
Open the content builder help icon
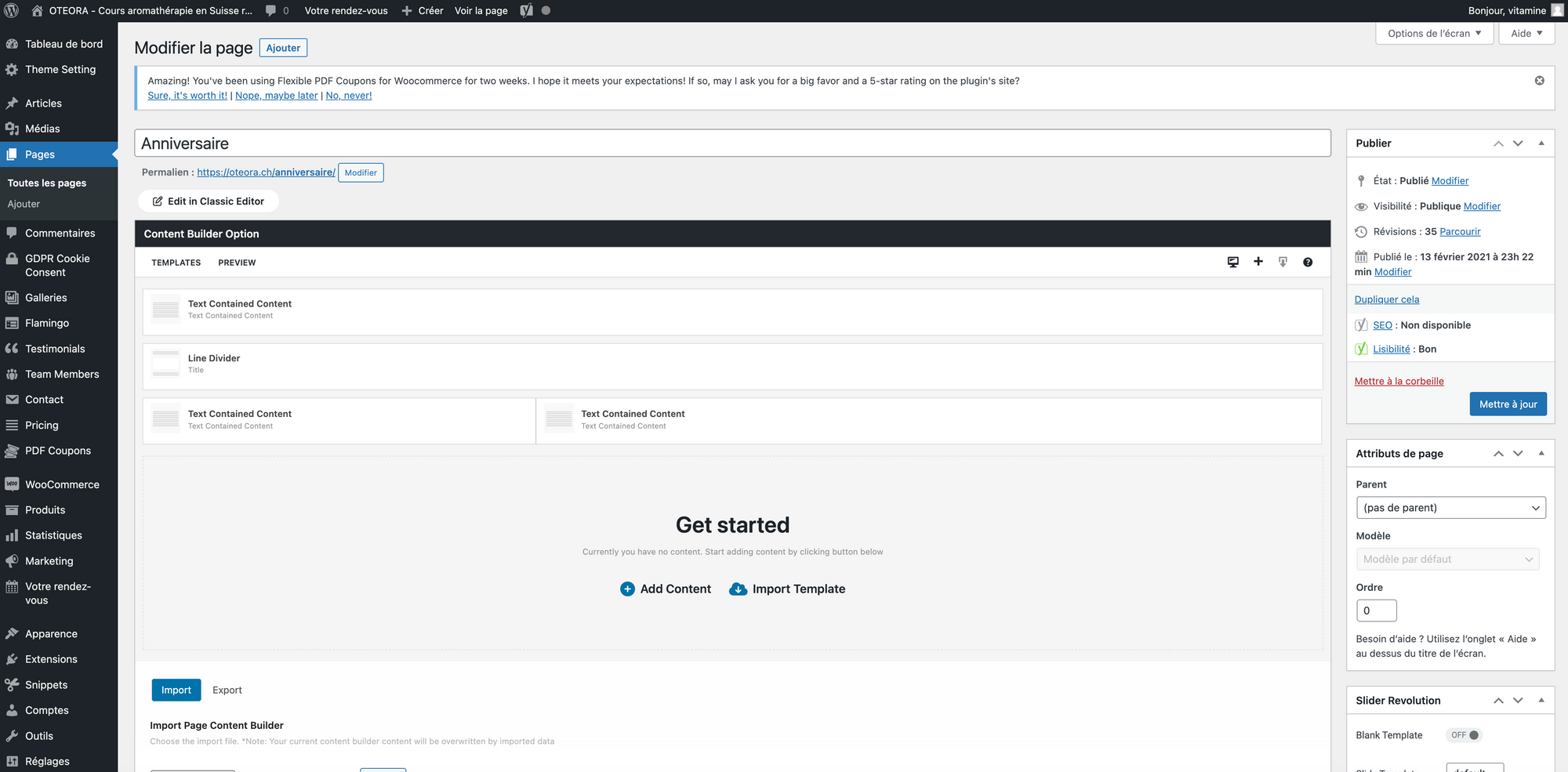click(x=1308, y=262)
